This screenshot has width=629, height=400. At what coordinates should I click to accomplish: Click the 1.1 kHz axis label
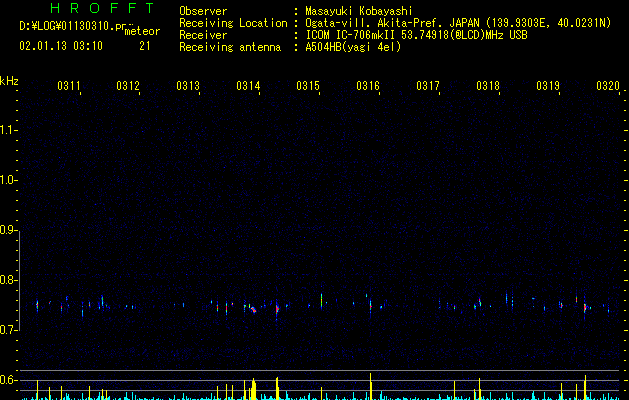[x=8, y=130]
